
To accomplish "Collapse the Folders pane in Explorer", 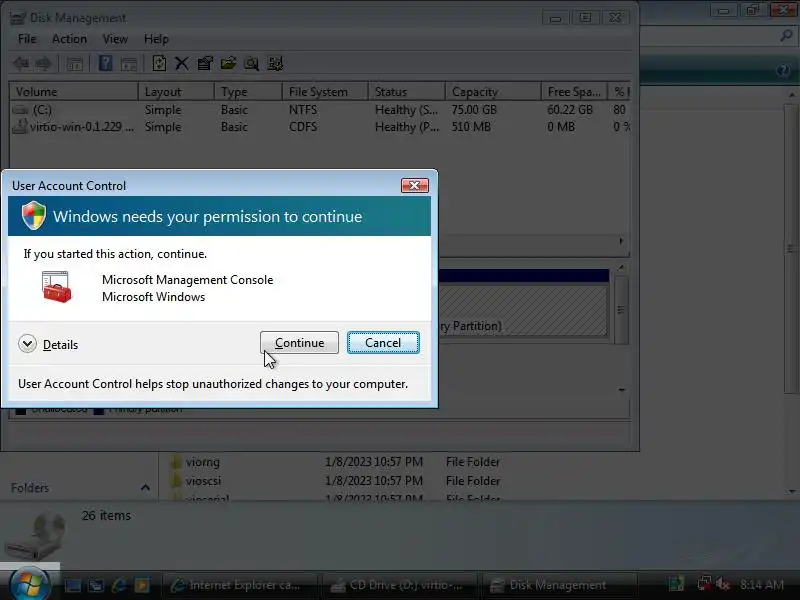I will (x=145, y=488).
